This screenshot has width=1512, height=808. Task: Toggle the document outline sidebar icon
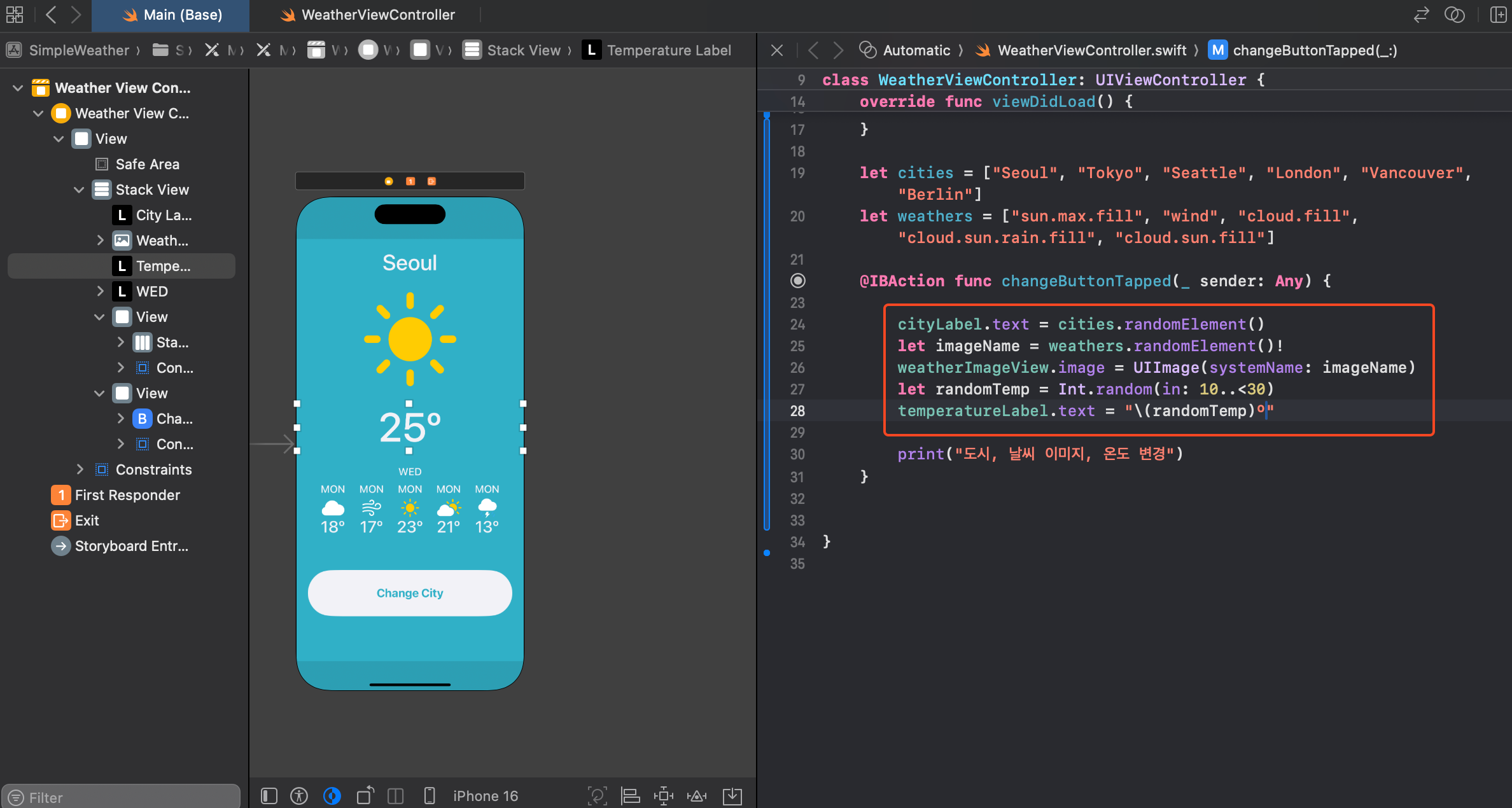click(x=269, y=796)
